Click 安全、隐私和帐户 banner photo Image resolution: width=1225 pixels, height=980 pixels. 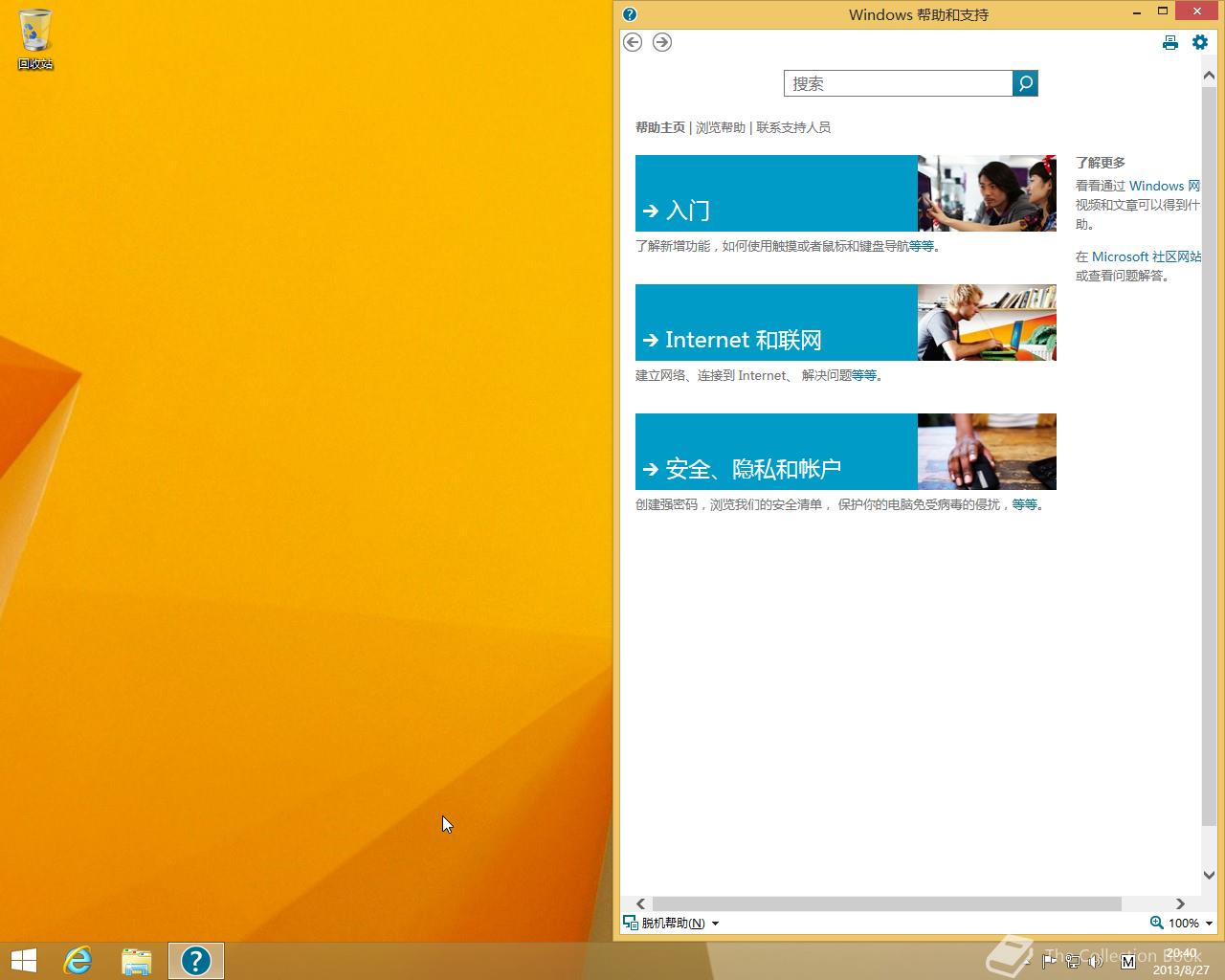coord(987,452)
